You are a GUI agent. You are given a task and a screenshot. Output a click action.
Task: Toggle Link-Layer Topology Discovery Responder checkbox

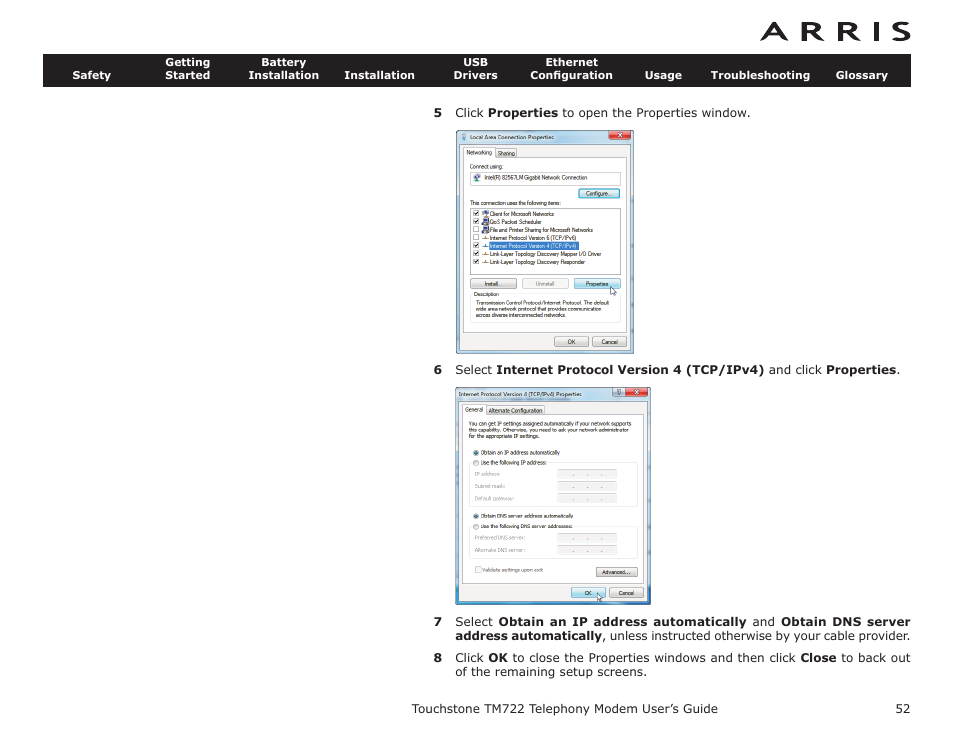(x=476, y=262)
